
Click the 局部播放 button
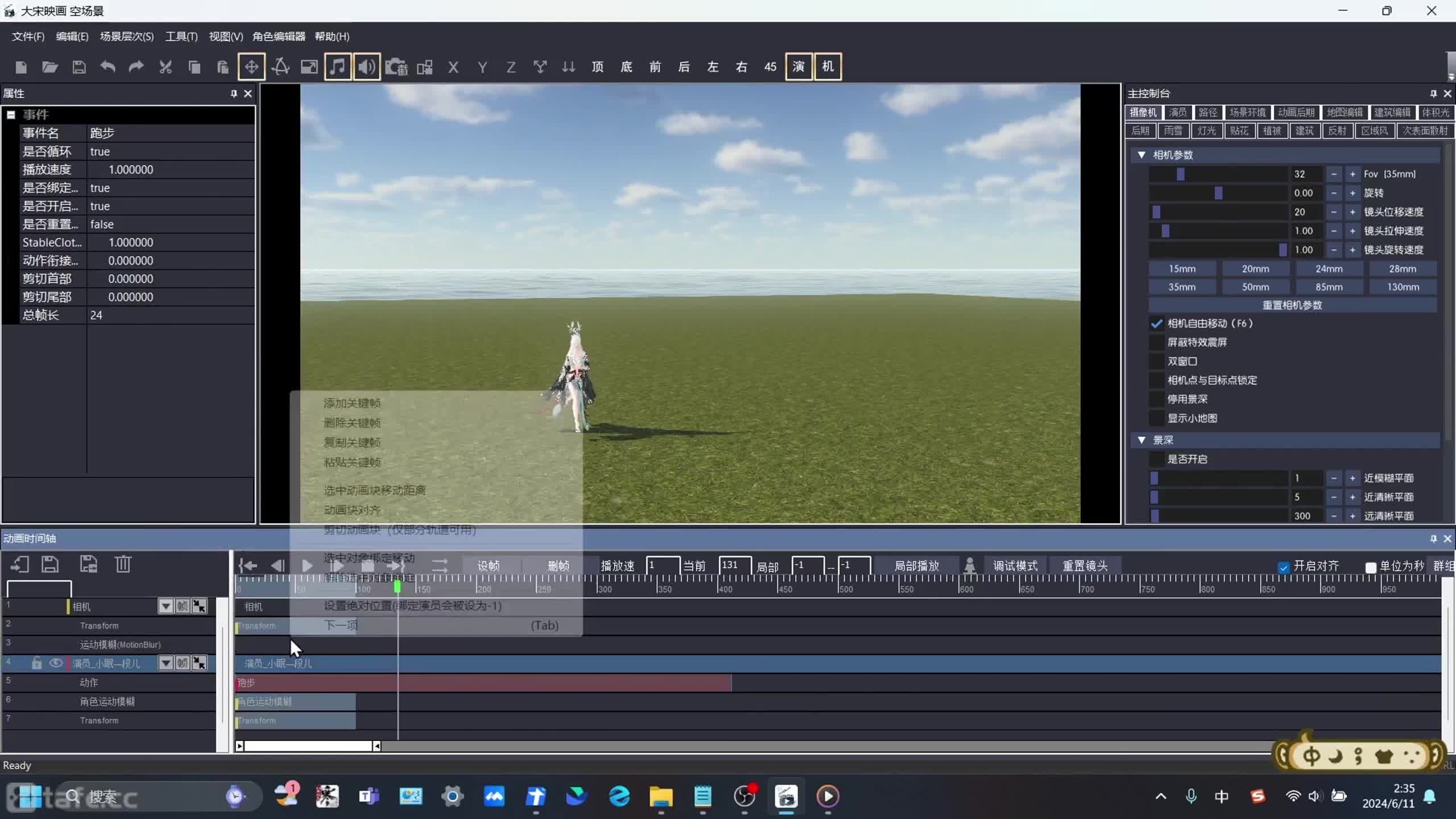917,566
